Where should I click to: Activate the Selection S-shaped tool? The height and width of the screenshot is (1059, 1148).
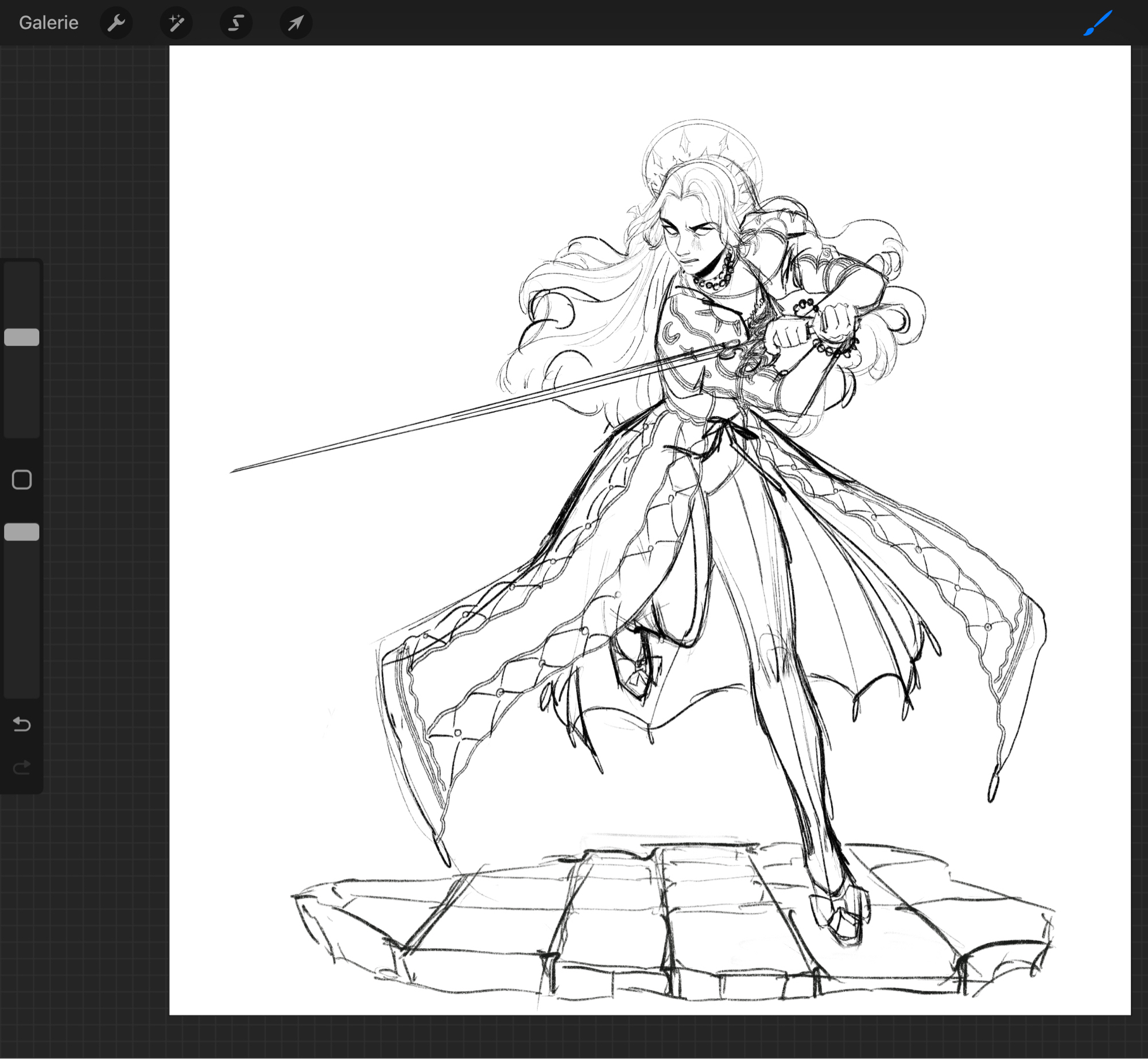(236, 23)
